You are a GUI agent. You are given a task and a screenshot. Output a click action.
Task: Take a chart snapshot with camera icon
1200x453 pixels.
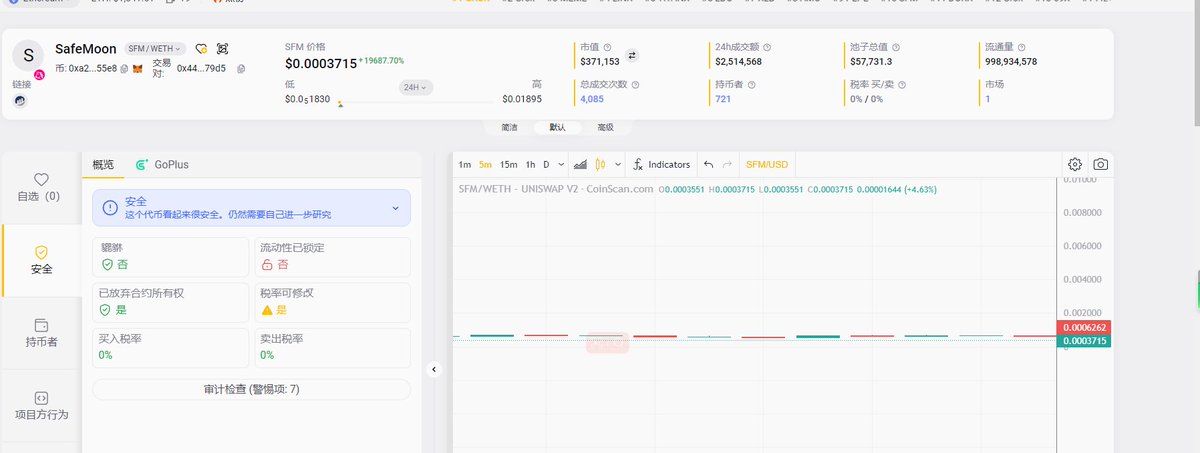[1100, 164]
